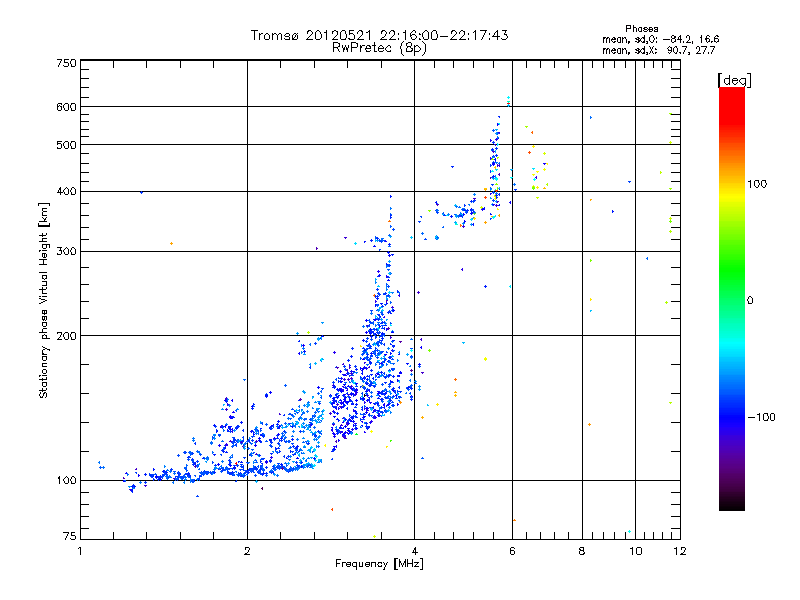This screenshot has height=600, width=800.
Task: Click y-axis tick label '750'
Action: click(x=67, y=63)
